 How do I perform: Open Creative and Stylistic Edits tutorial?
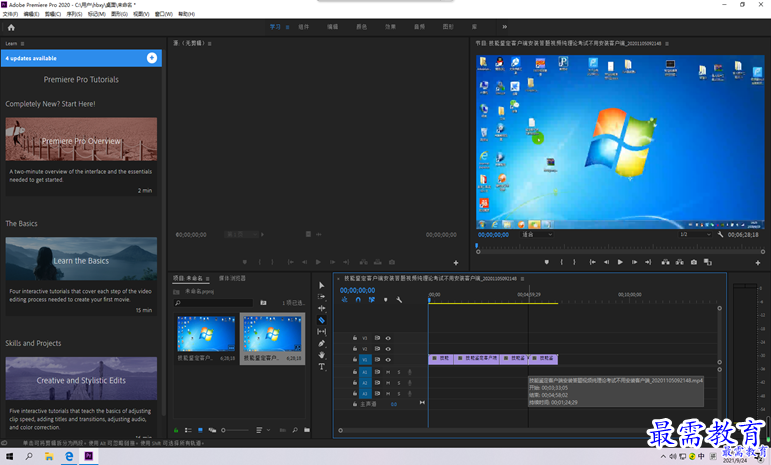(x=81, y=378)
